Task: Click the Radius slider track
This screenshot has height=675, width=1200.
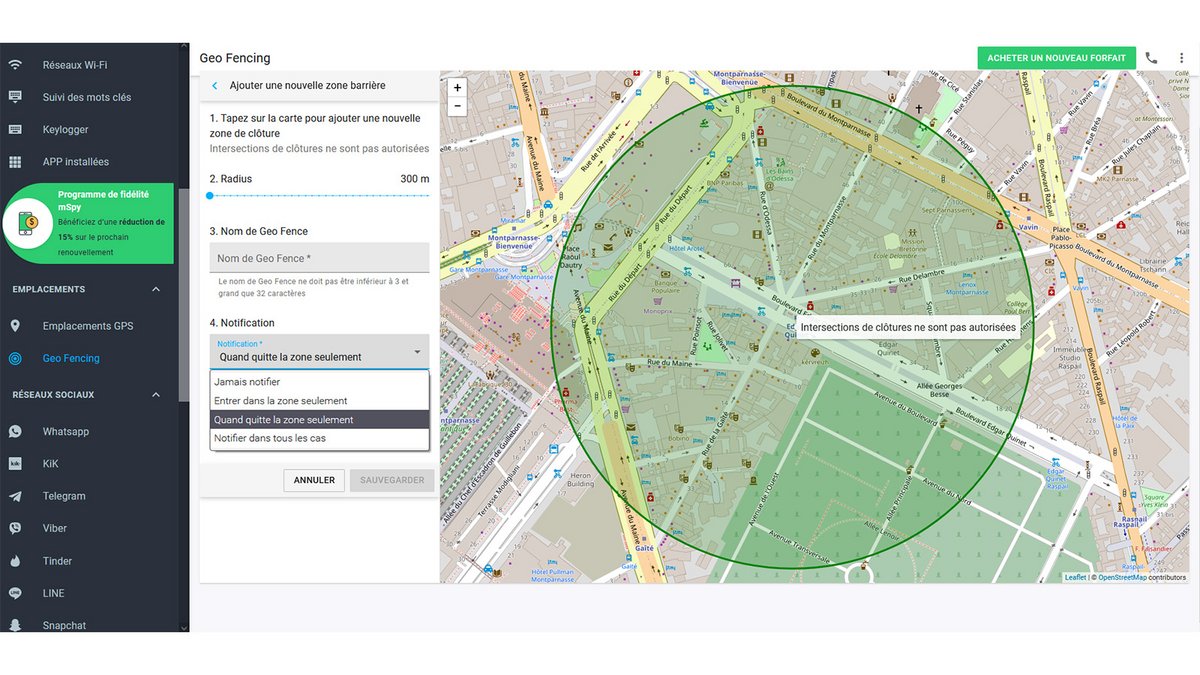Action: pyautogui.click(x=320, y=196)
